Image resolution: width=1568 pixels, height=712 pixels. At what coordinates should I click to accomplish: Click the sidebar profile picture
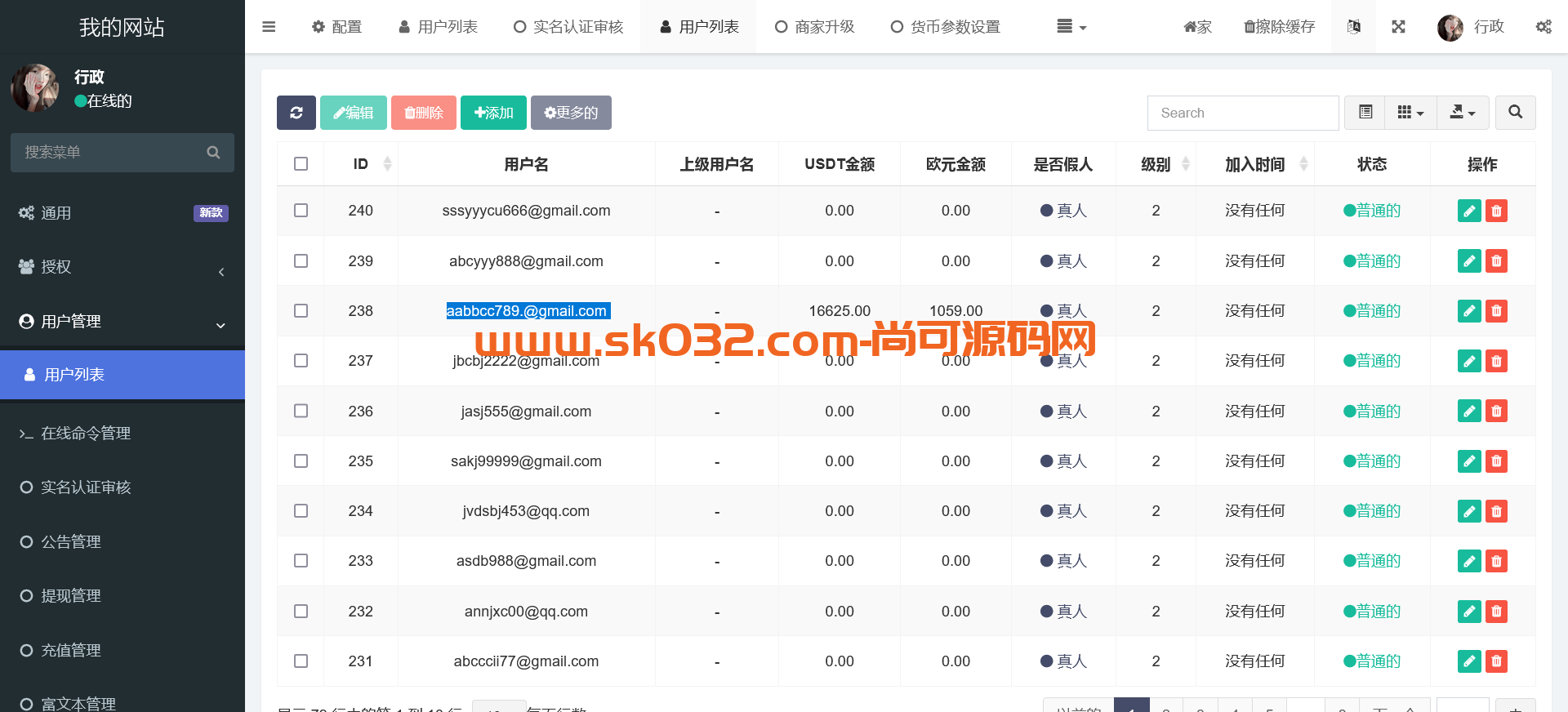(x=35, y=88)
